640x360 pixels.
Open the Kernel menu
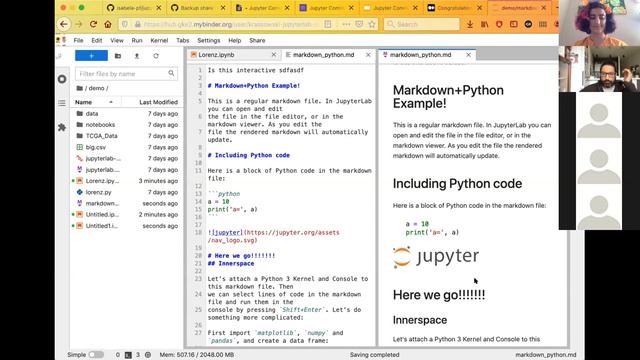coord(159,40)
